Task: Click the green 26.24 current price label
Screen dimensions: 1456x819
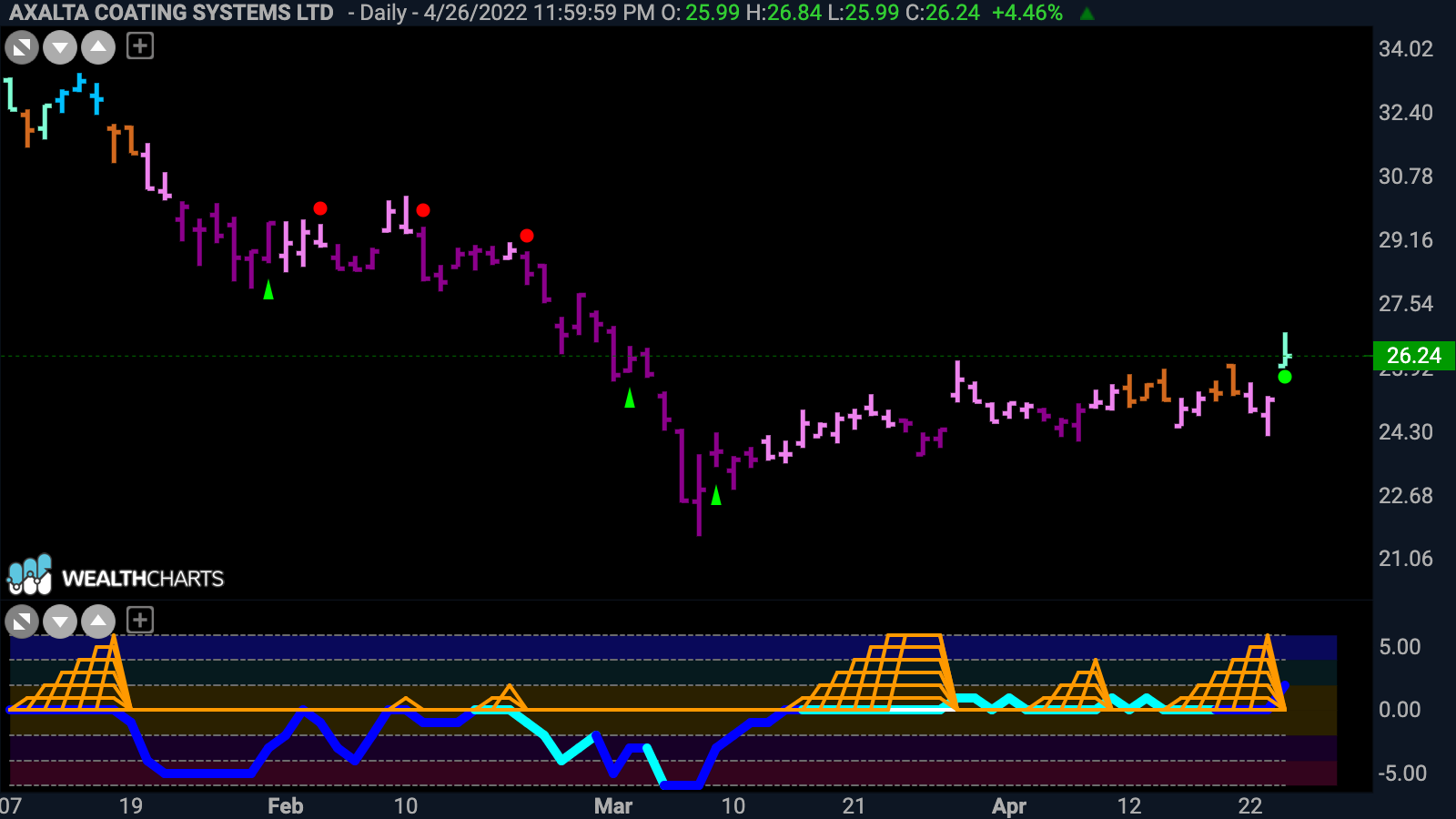Action: point(1414,356)
